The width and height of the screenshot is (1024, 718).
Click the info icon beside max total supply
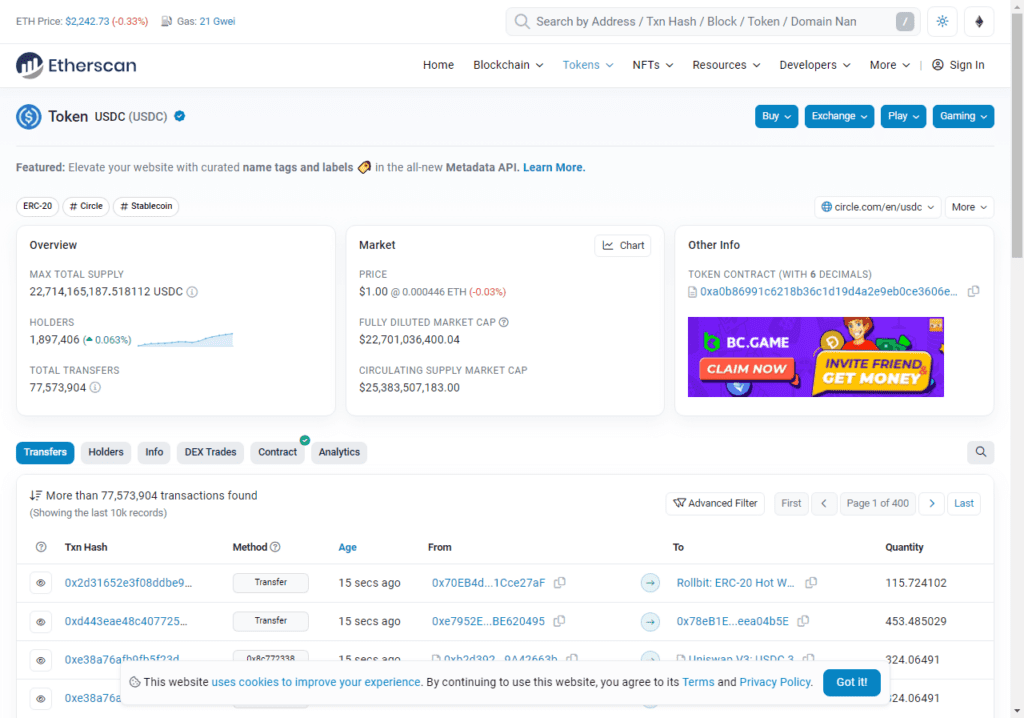click(x=192, y=292)
